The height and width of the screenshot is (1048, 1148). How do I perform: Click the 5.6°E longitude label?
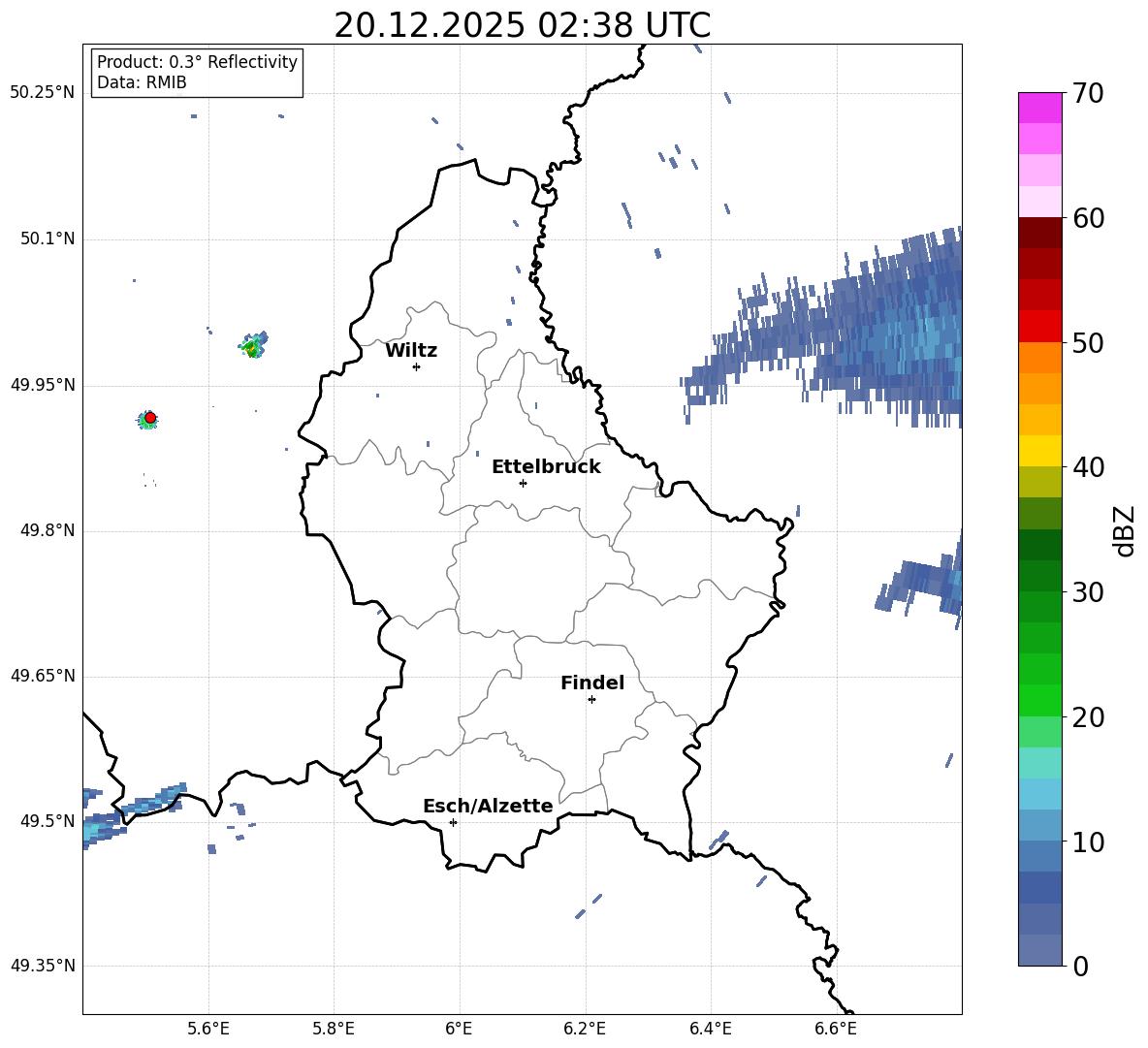[x=208, y=1029]
